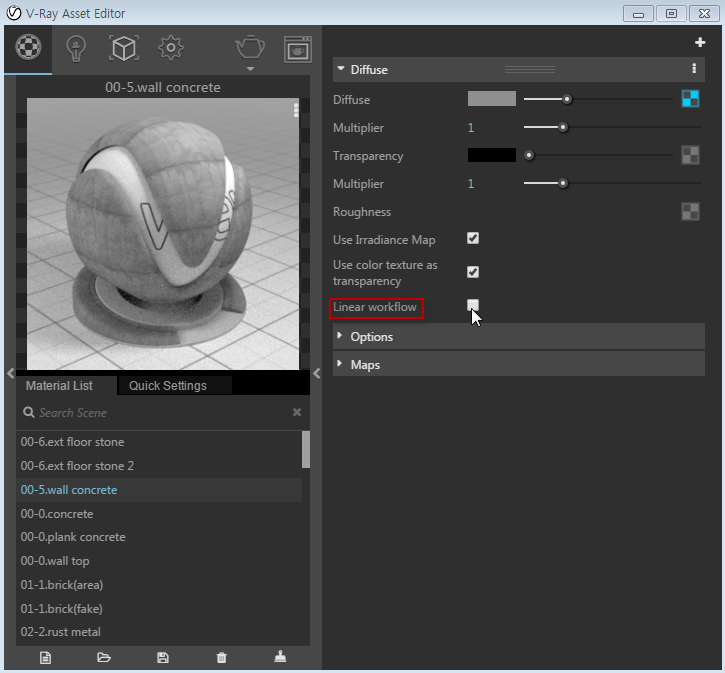This screenshot has width=725, height=673.
Task: Click the material list scrollbar
Action: 306,449
